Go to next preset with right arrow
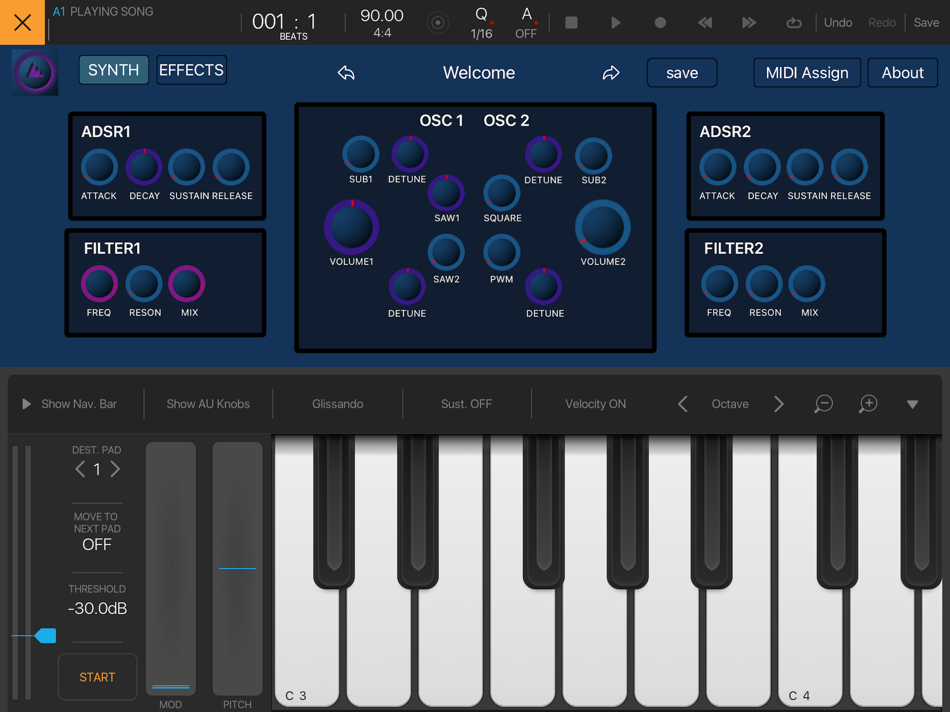Image resolution: width=950 pixels, height=712 pixels. (611, 73)
